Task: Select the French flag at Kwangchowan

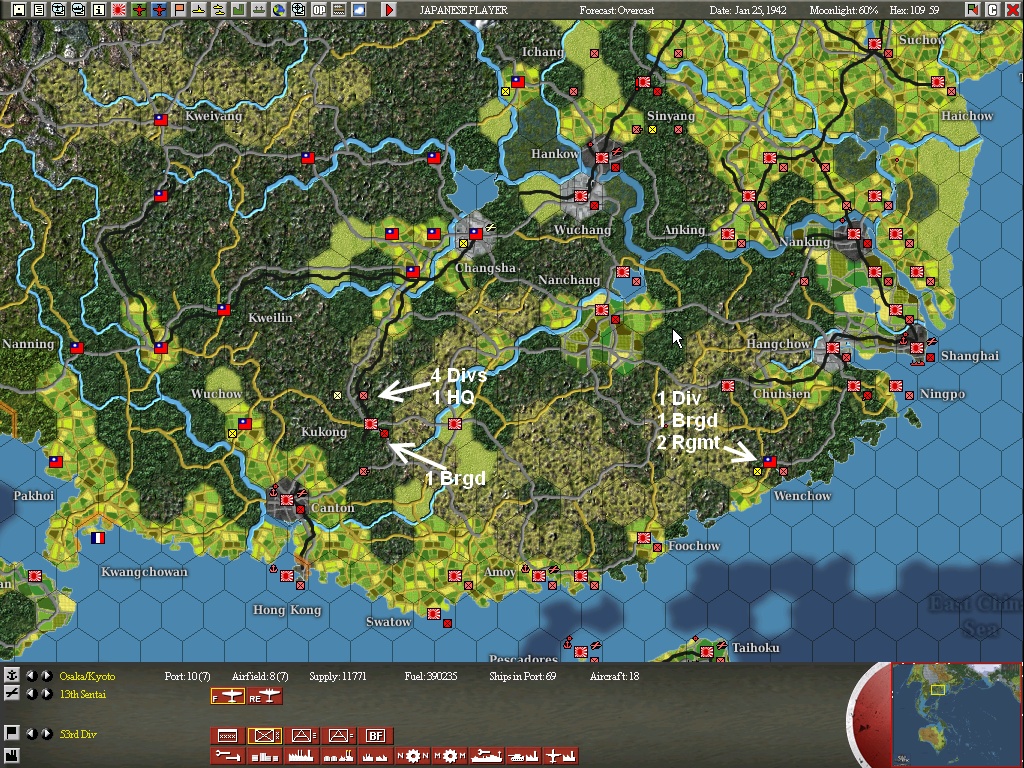Action: (x=97, y=538)
